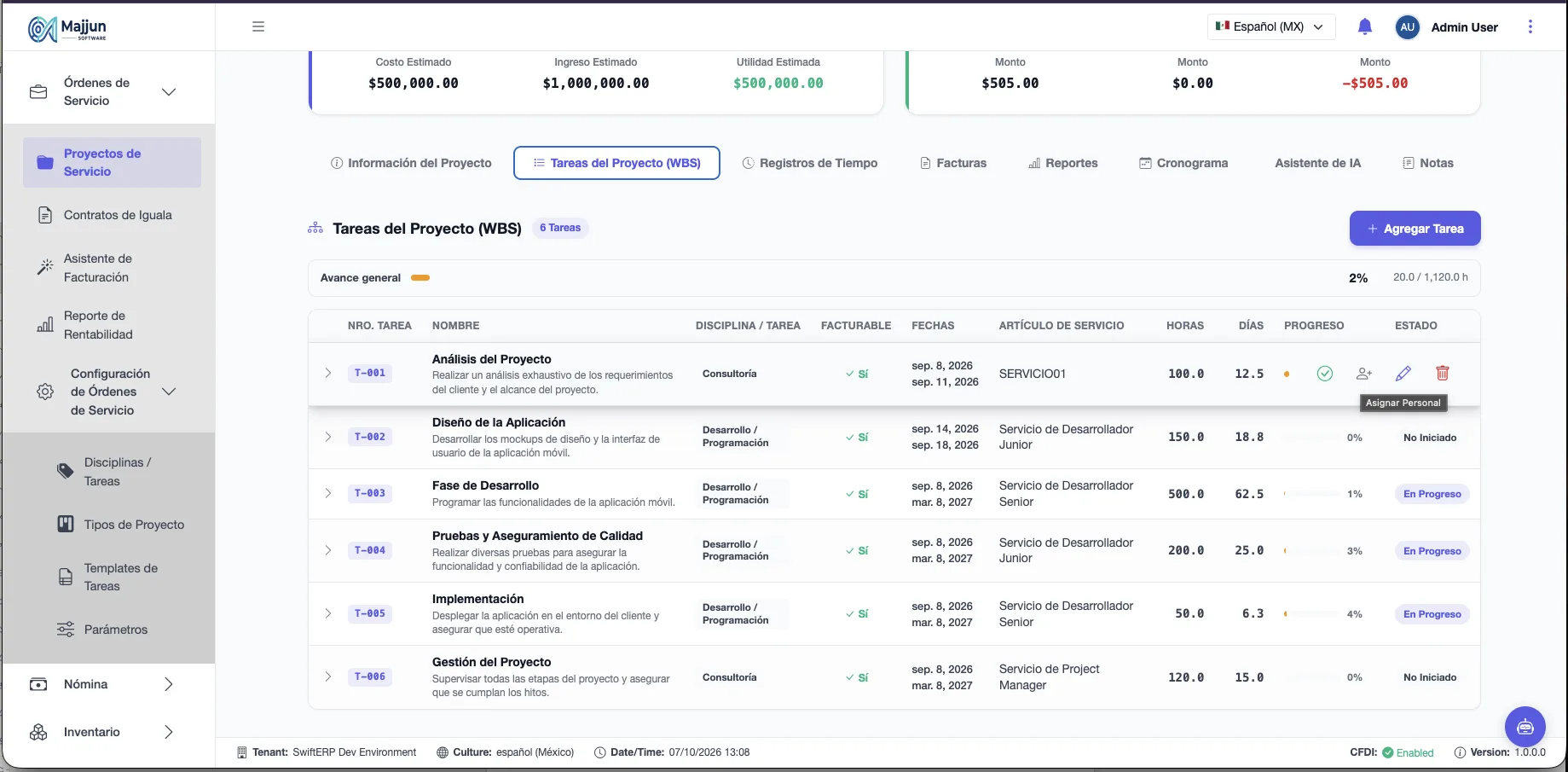Click the AU user avatar

point(1407,27)
